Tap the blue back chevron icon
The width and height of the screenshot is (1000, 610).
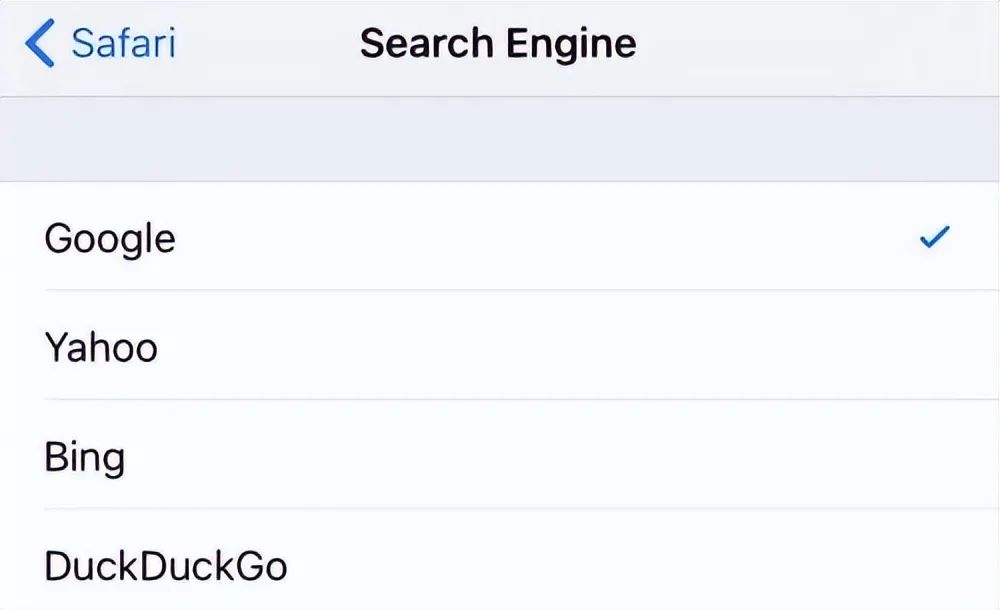coord(39,45)
